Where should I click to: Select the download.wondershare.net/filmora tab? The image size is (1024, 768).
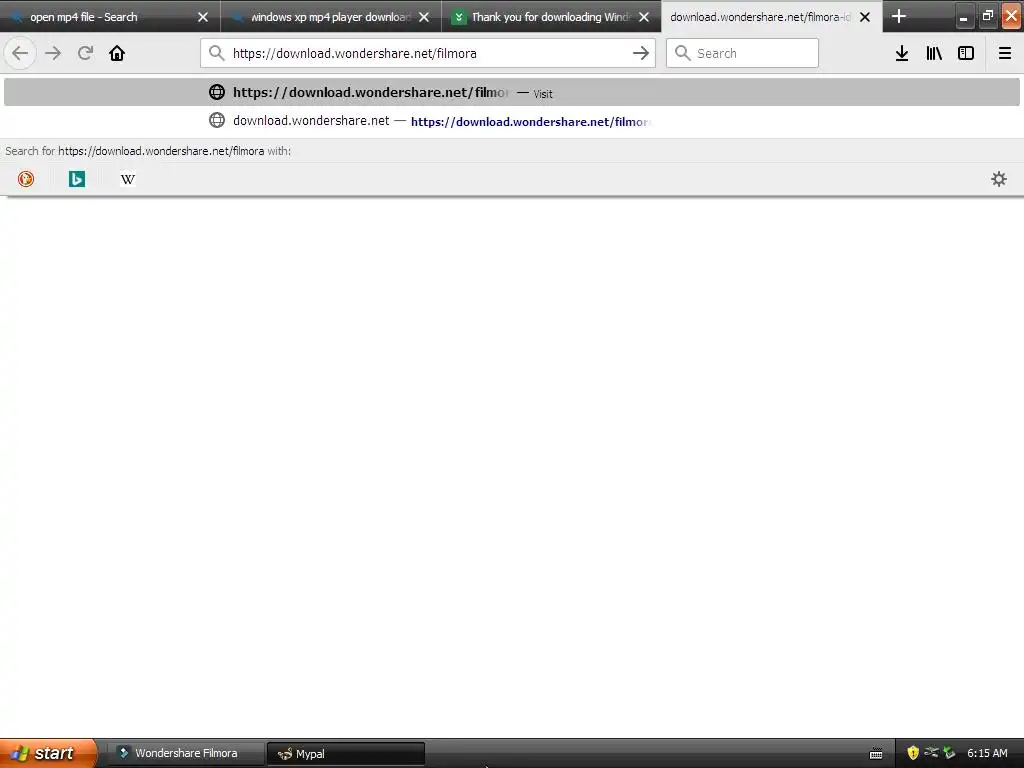[771, 17]
